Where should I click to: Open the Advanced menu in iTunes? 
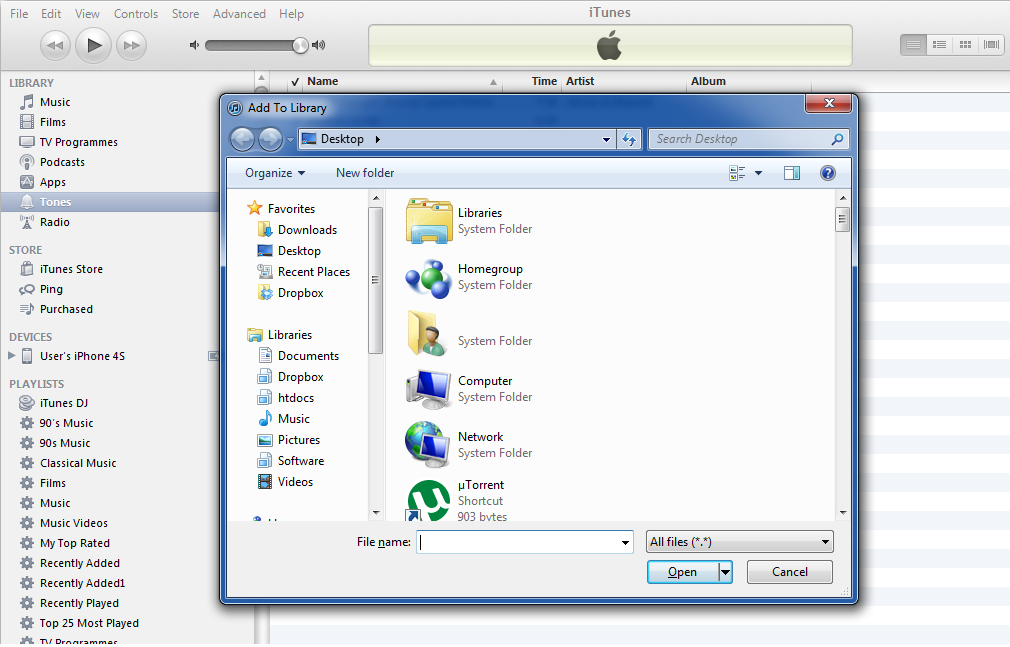239,14
